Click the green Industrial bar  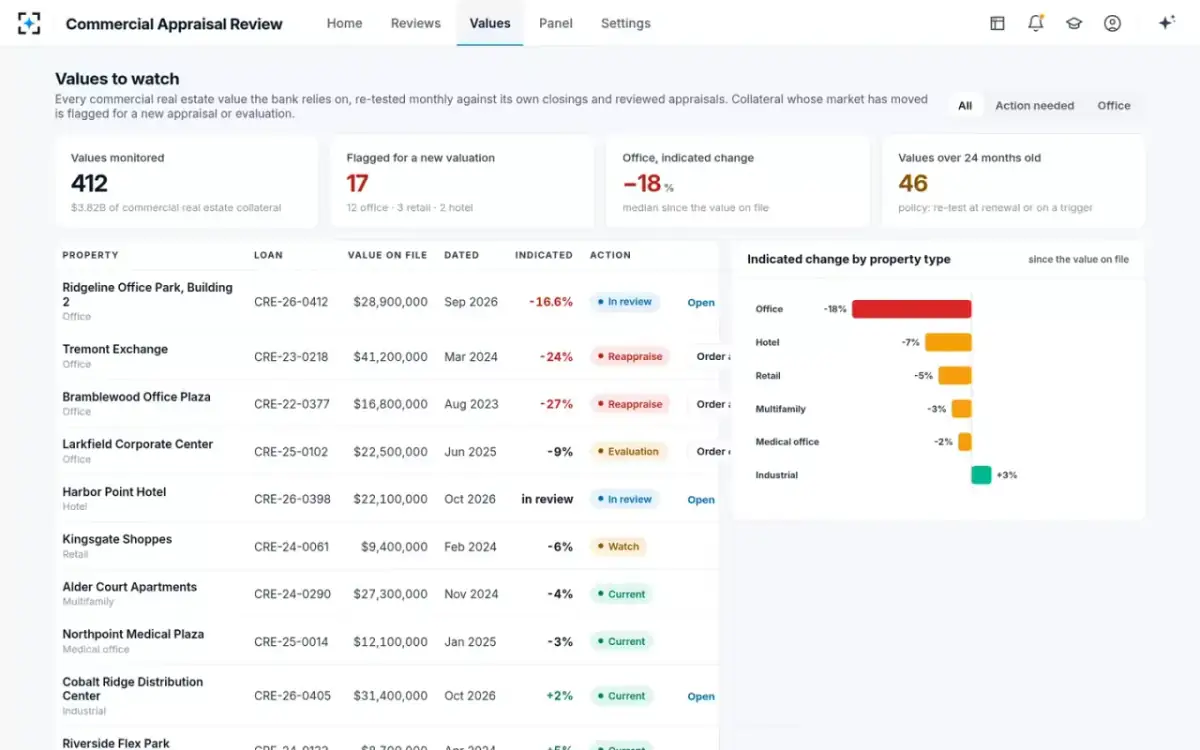(981, 475)
